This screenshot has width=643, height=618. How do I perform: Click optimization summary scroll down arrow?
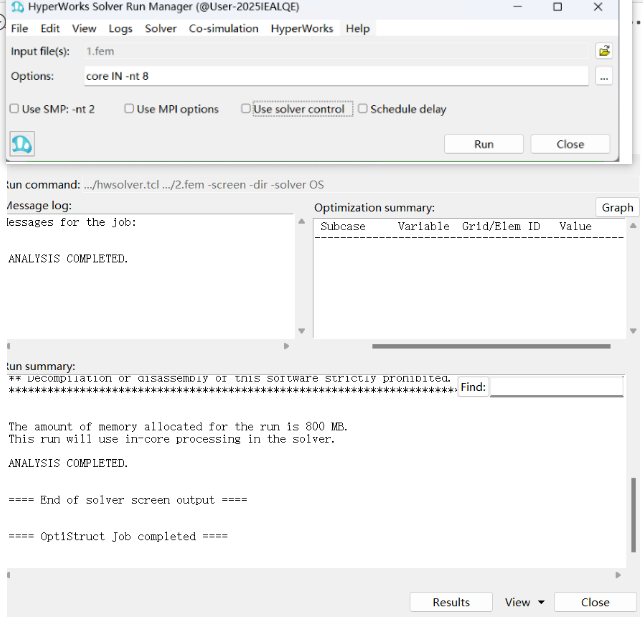[633, 331]
